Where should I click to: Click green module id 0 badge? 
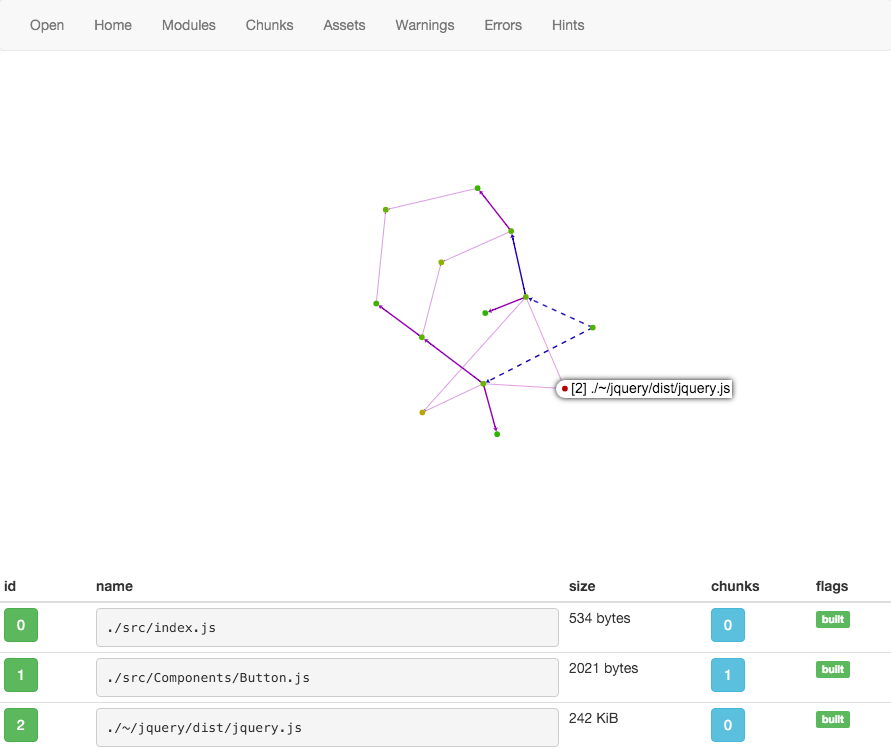click(21, 627)
